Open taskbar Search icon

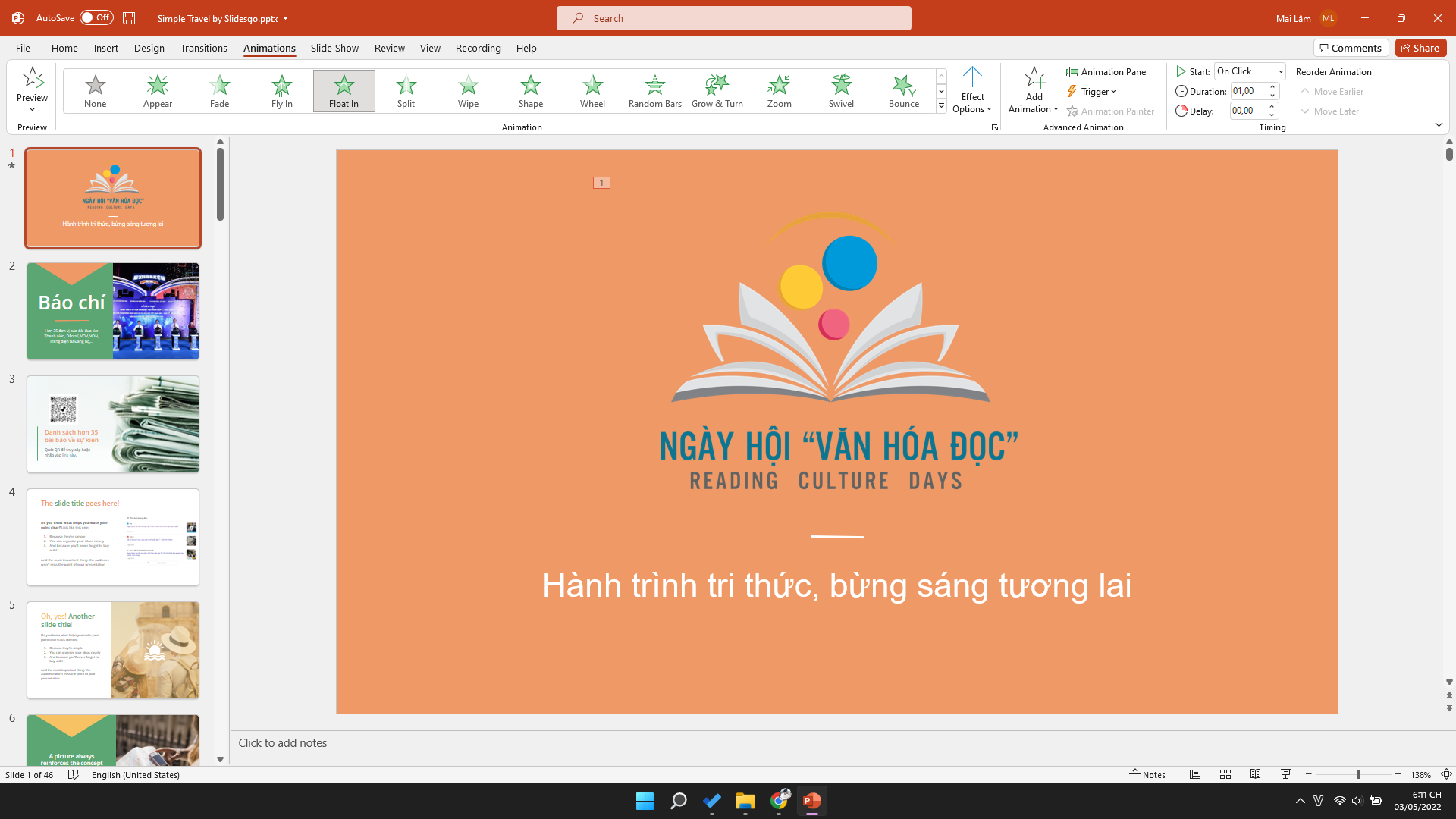678,801
